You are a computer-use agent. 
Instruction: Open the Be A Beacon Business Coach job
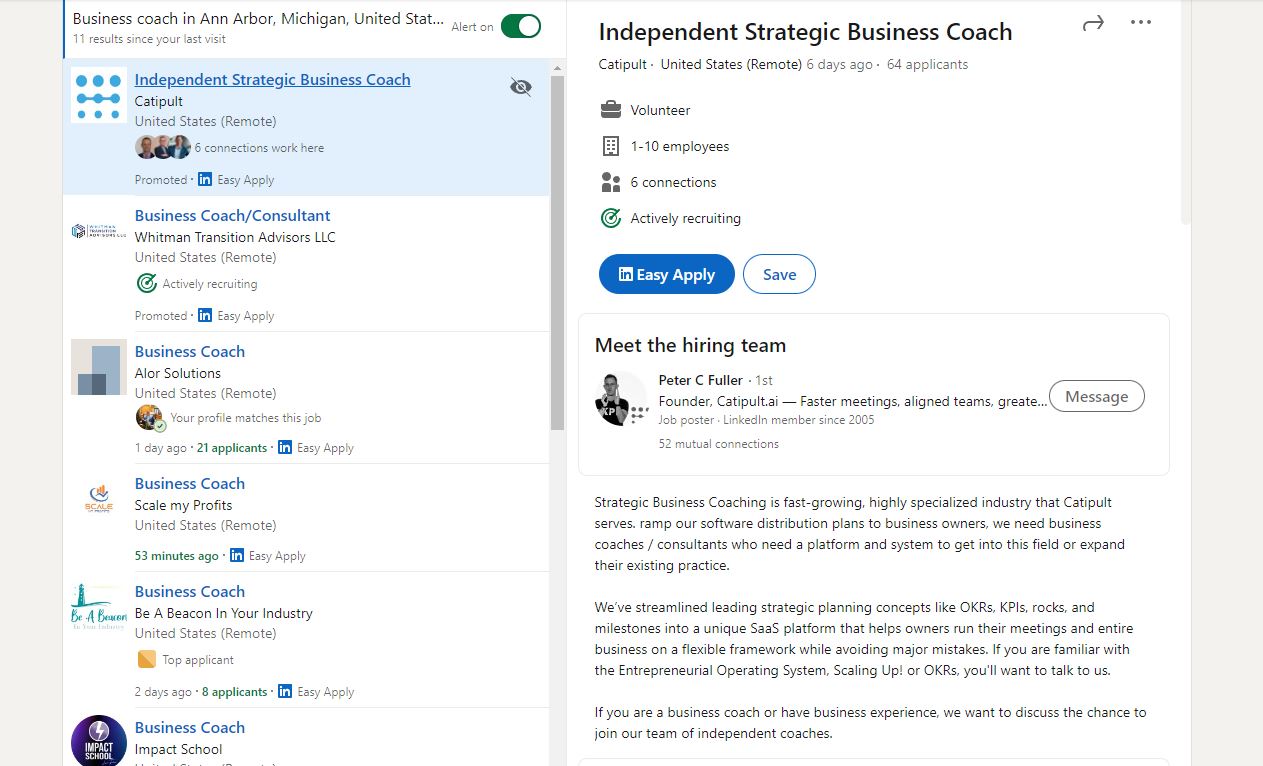click(x=190, y=592)
